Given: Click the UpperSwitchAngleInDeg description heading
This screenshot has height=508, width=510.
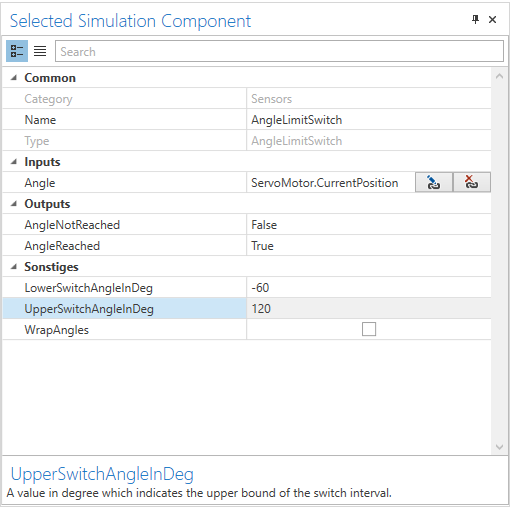Looking at the screenshot, I should tap(102, 474).
